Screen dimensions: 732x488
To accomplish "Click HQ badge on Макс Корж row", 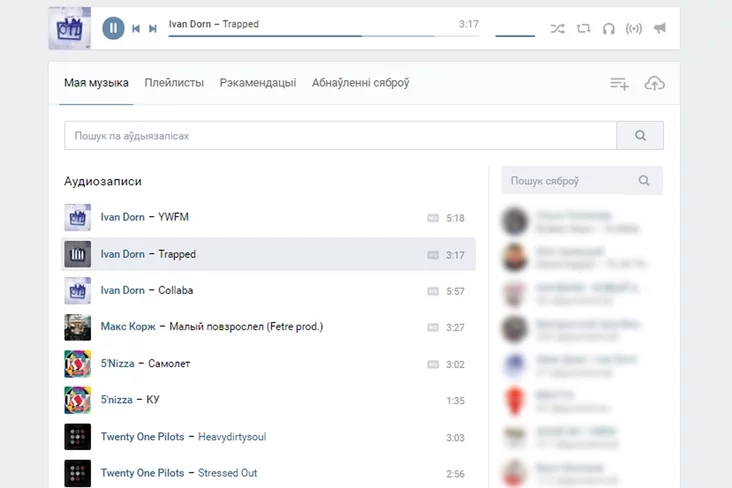I will pos(433,328).
